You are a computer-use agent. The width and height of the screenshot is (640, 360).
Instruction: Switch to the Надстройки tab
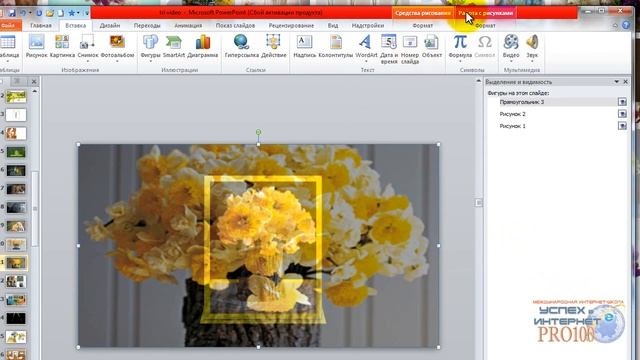click(368, 25)
